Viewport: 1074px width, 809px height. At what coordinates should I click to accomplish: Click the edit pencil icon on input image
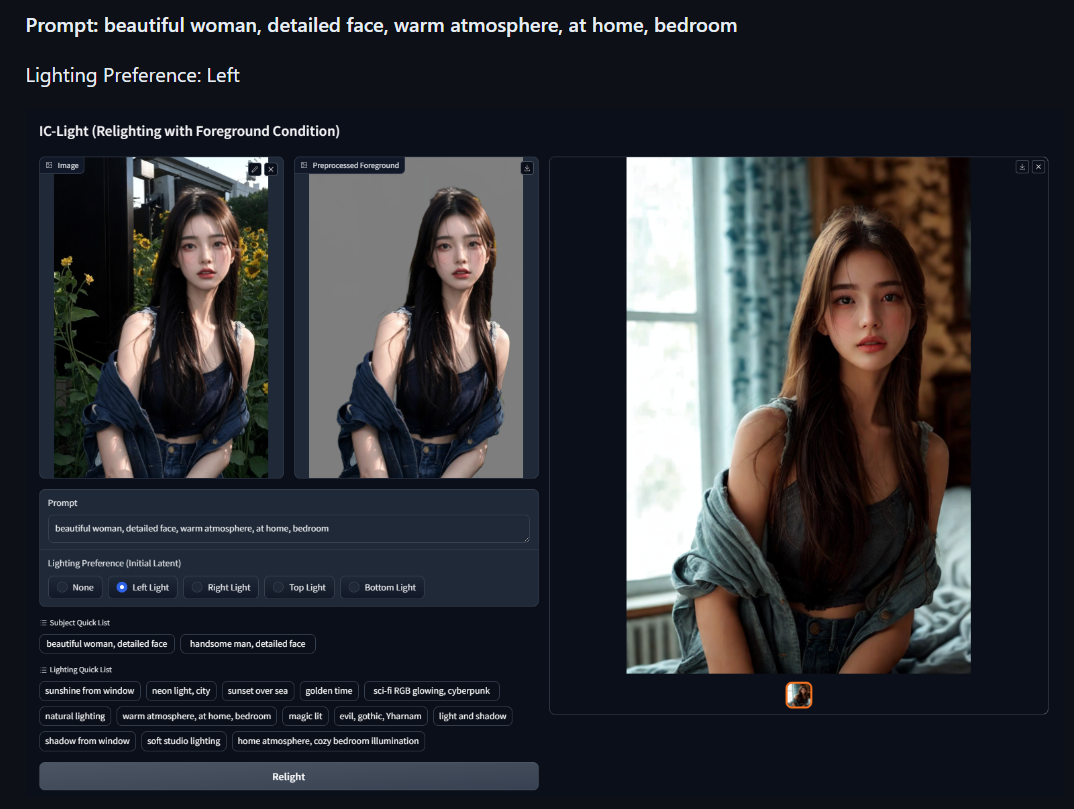255,169
